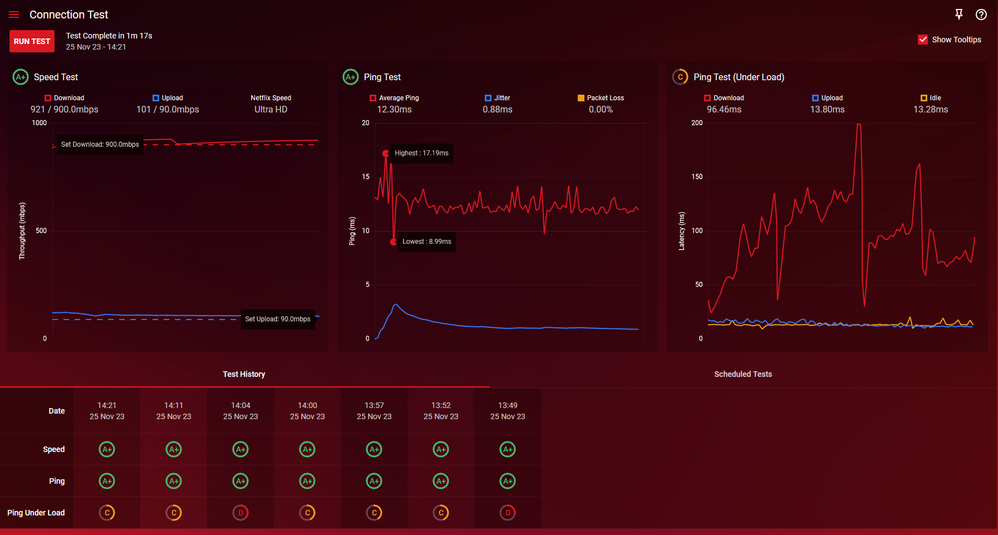This screenshot has width=998, height=535.
Task: Click the Speed Test Upload legend swatch
Action: point(156,98)
